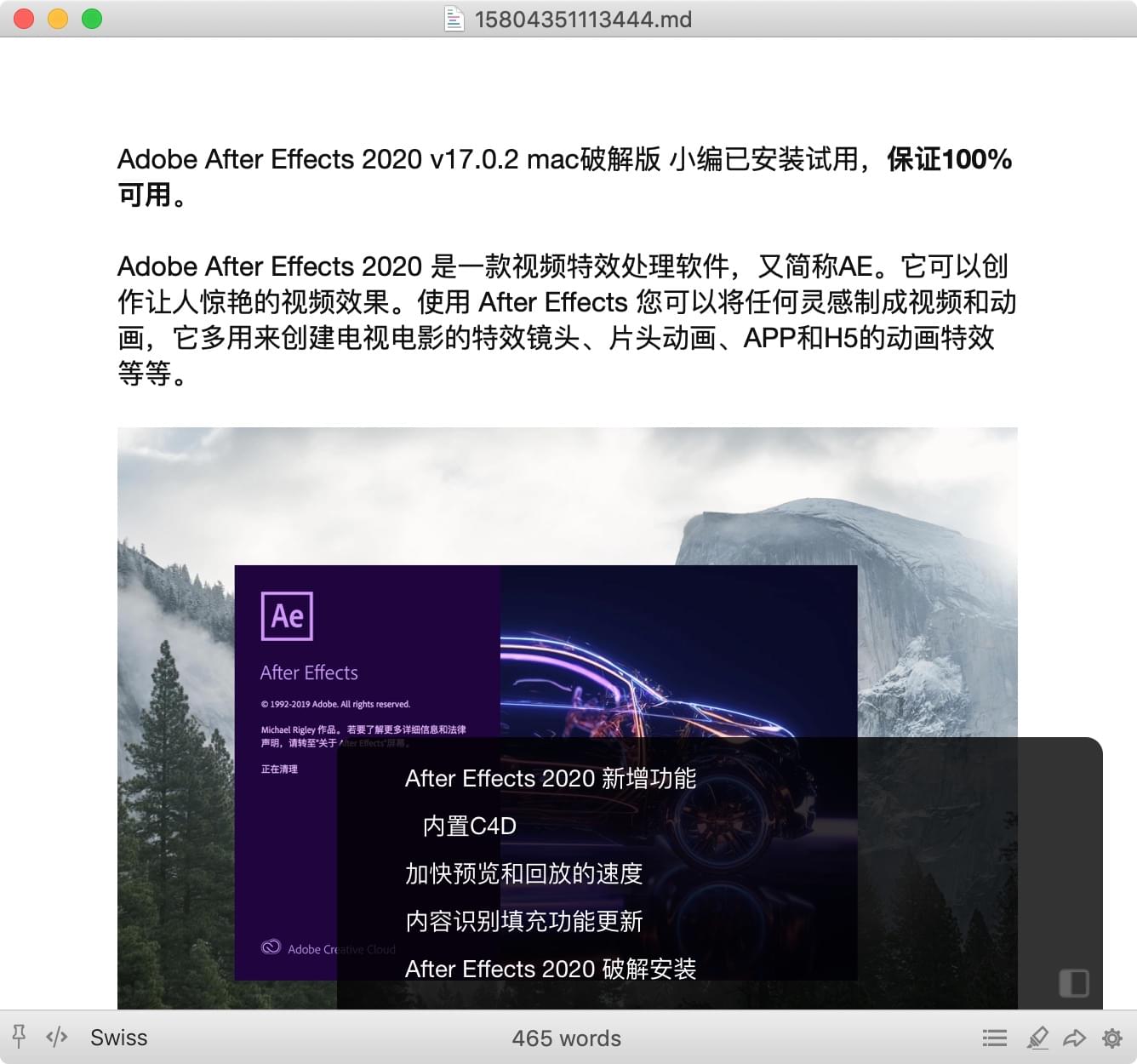Go to '加快预览和回放的速度' outline entry
Image resolution: width=1137 pixels, height=1064 pixels.
click(x=523, y=874)
